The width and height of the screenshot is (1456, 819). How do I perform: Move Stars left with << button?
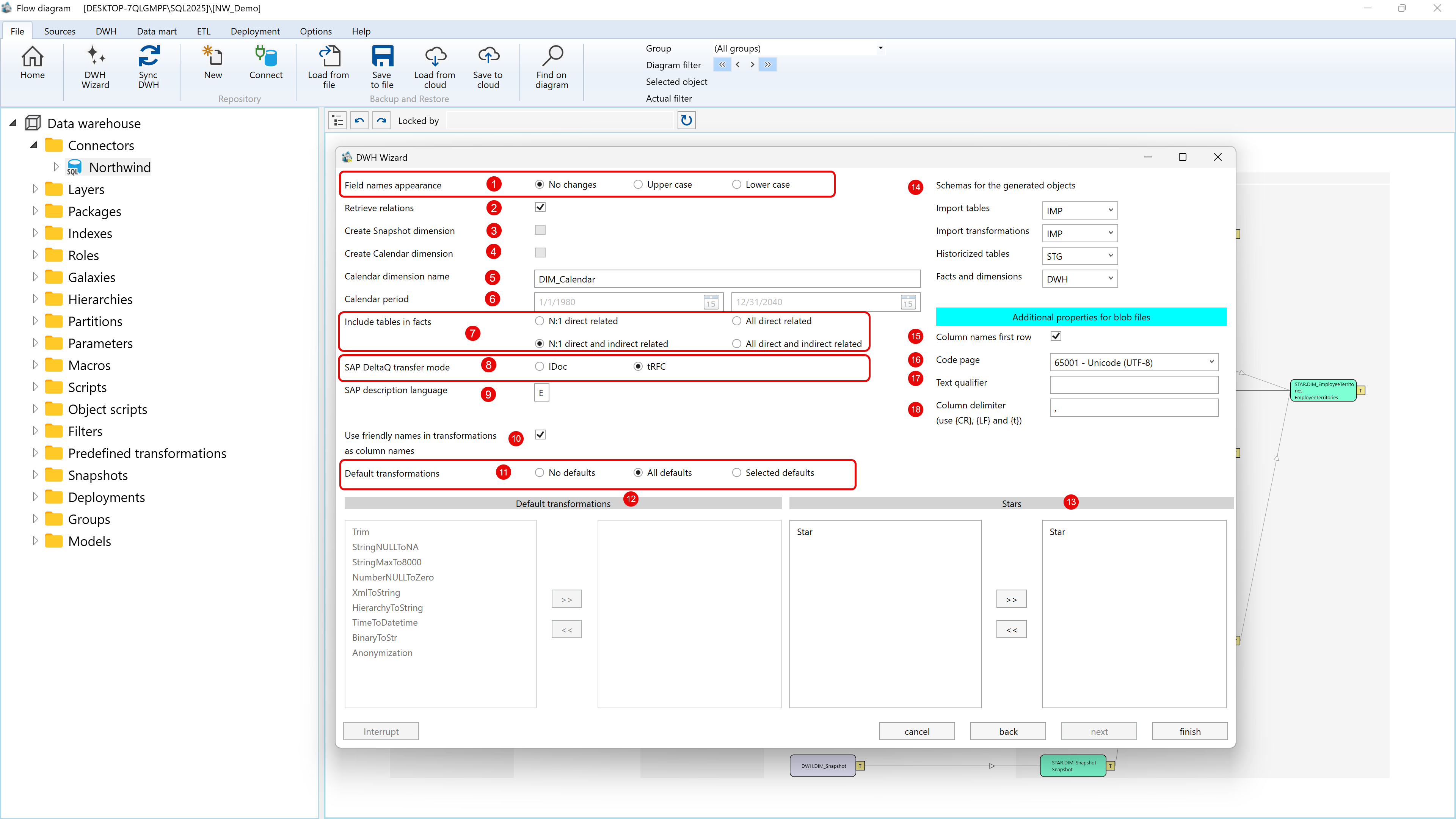(x=1011, y=630)
